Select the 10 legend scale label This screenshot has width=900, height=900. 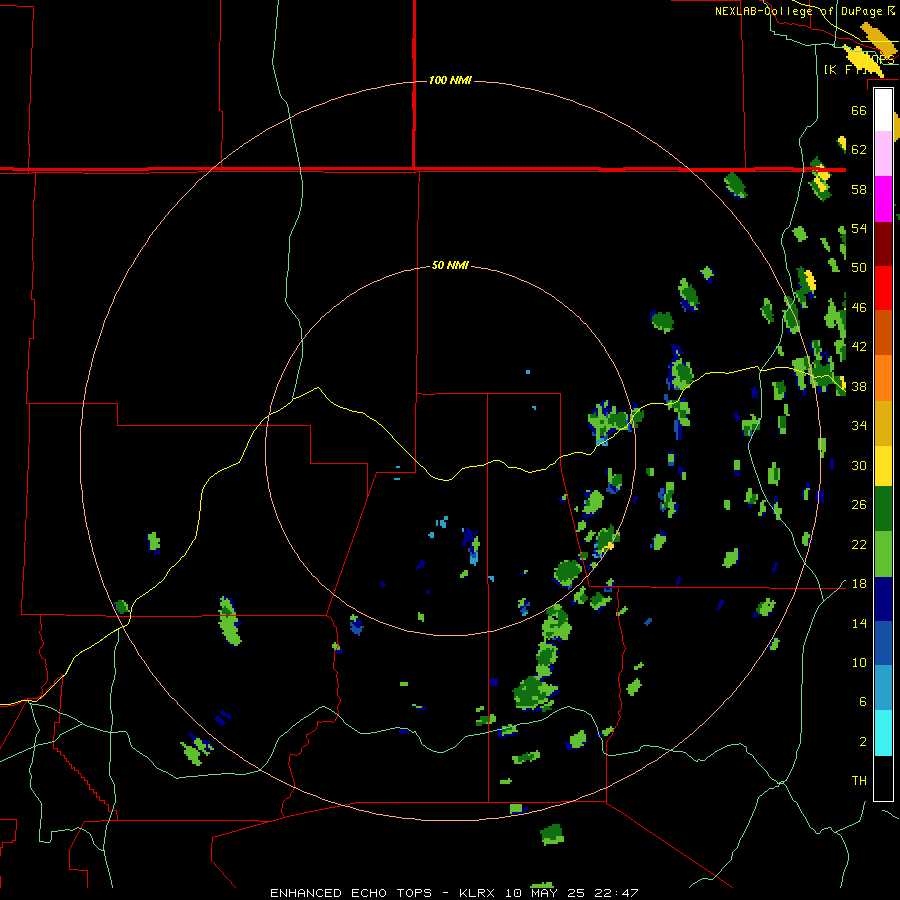[859, 662]
